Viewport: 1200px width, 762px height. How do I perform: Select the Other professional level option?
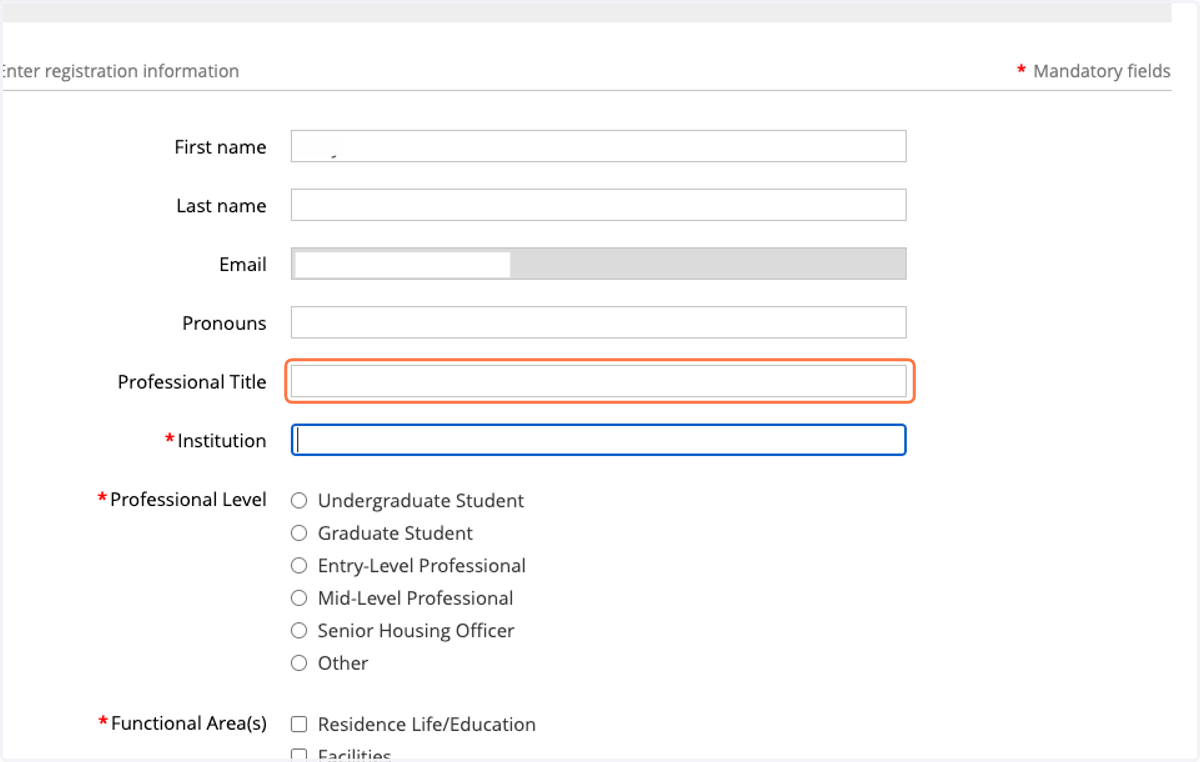click(x=298, y=663)
